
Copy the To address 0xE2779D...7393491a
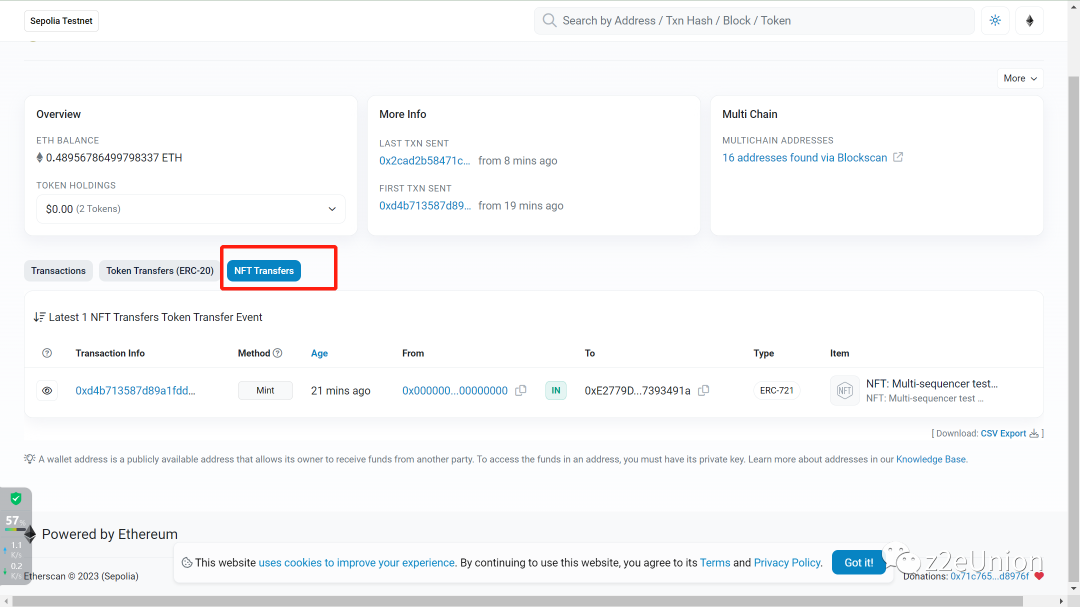[704, 391]
